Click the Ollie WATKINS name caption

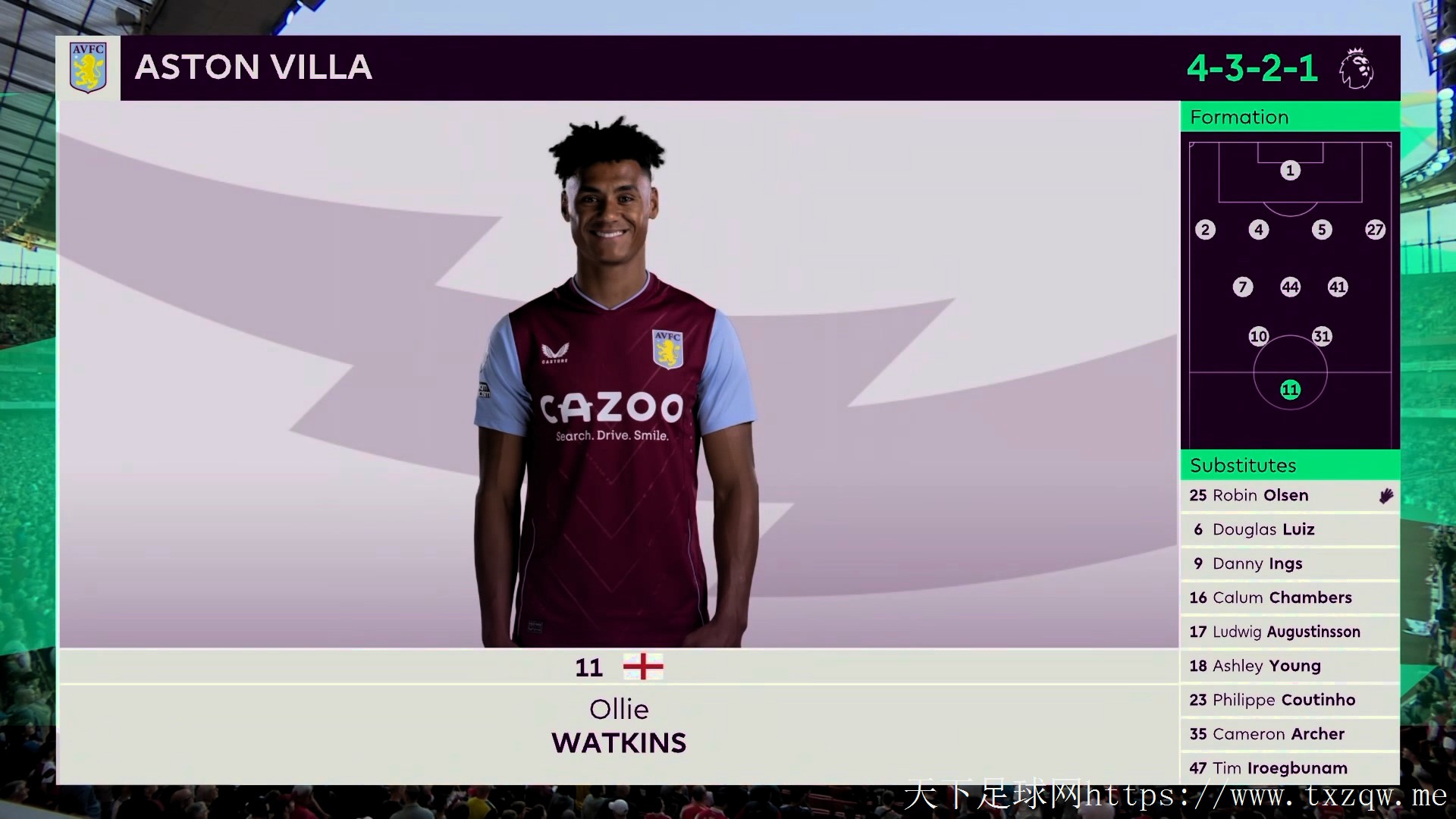619,726
